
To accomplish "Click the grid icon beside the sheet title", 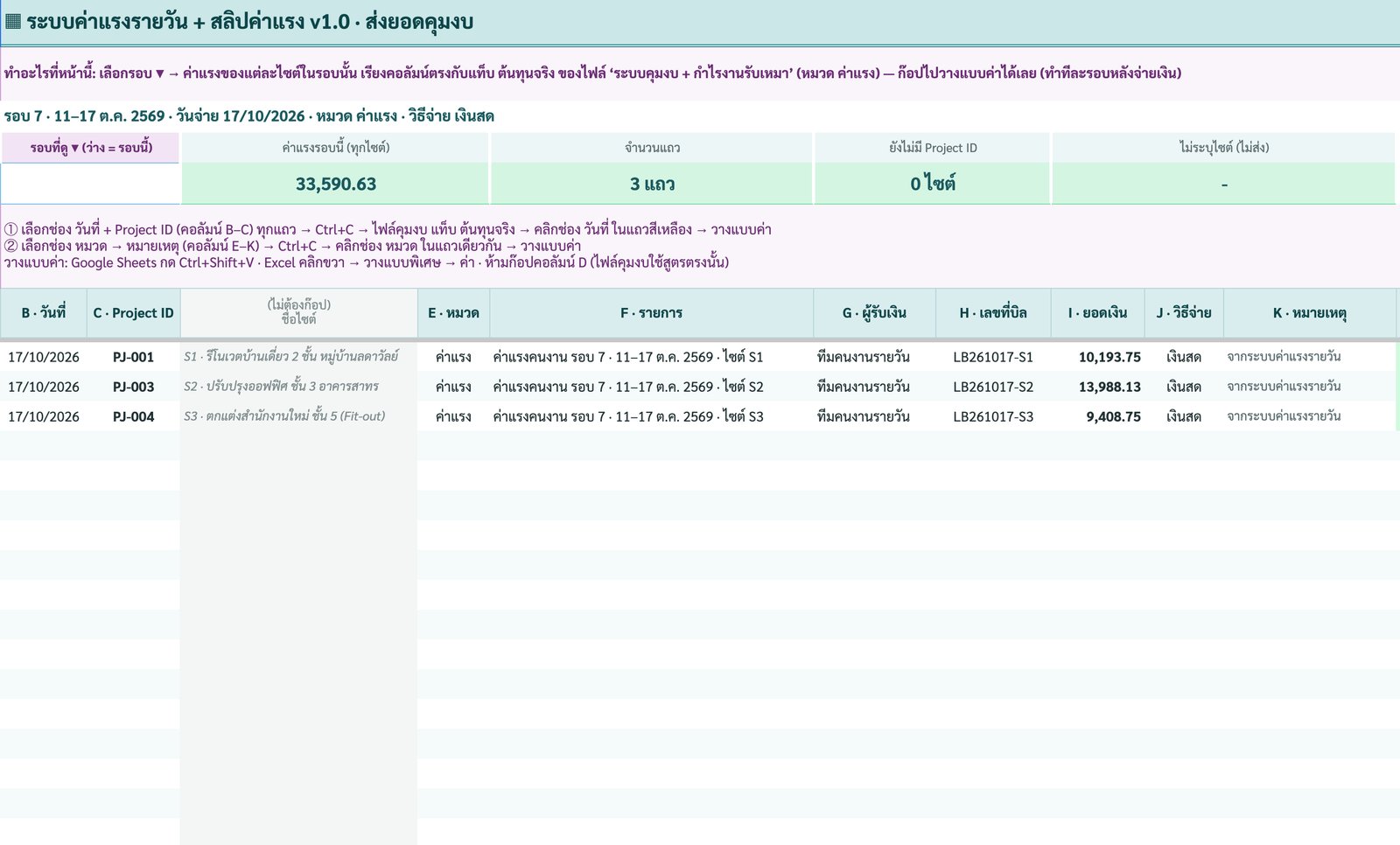I will 13,22.
